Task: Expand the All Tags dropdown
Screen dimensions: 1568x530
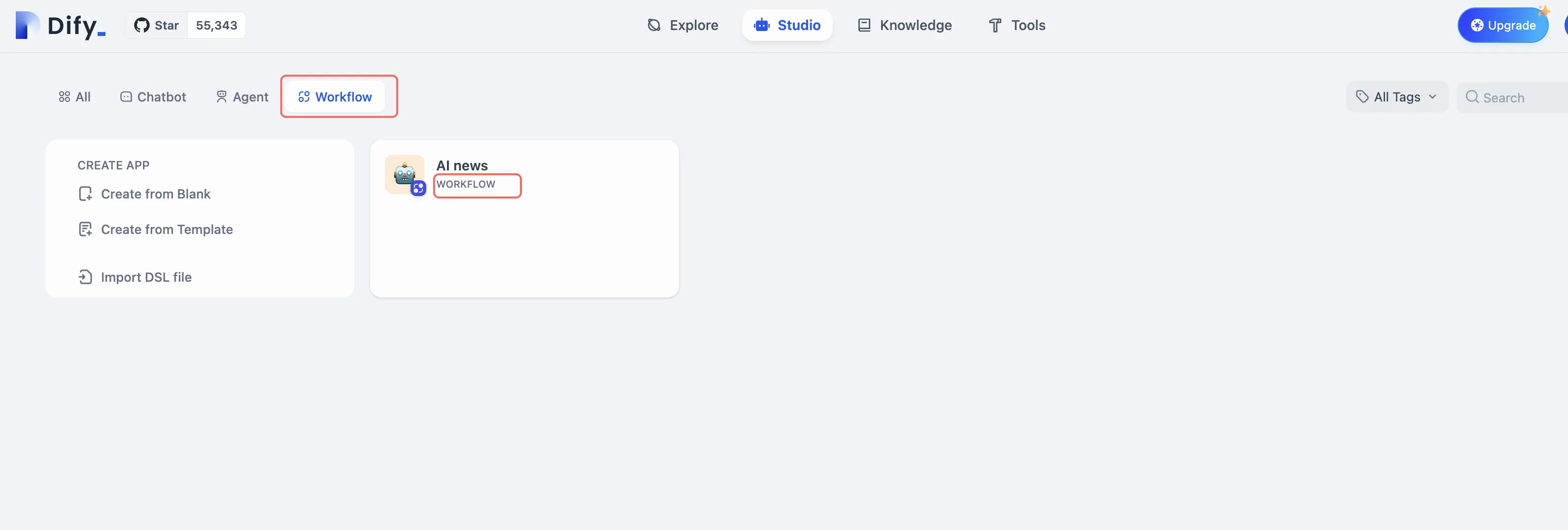Action: click(x=1397, y=97)
